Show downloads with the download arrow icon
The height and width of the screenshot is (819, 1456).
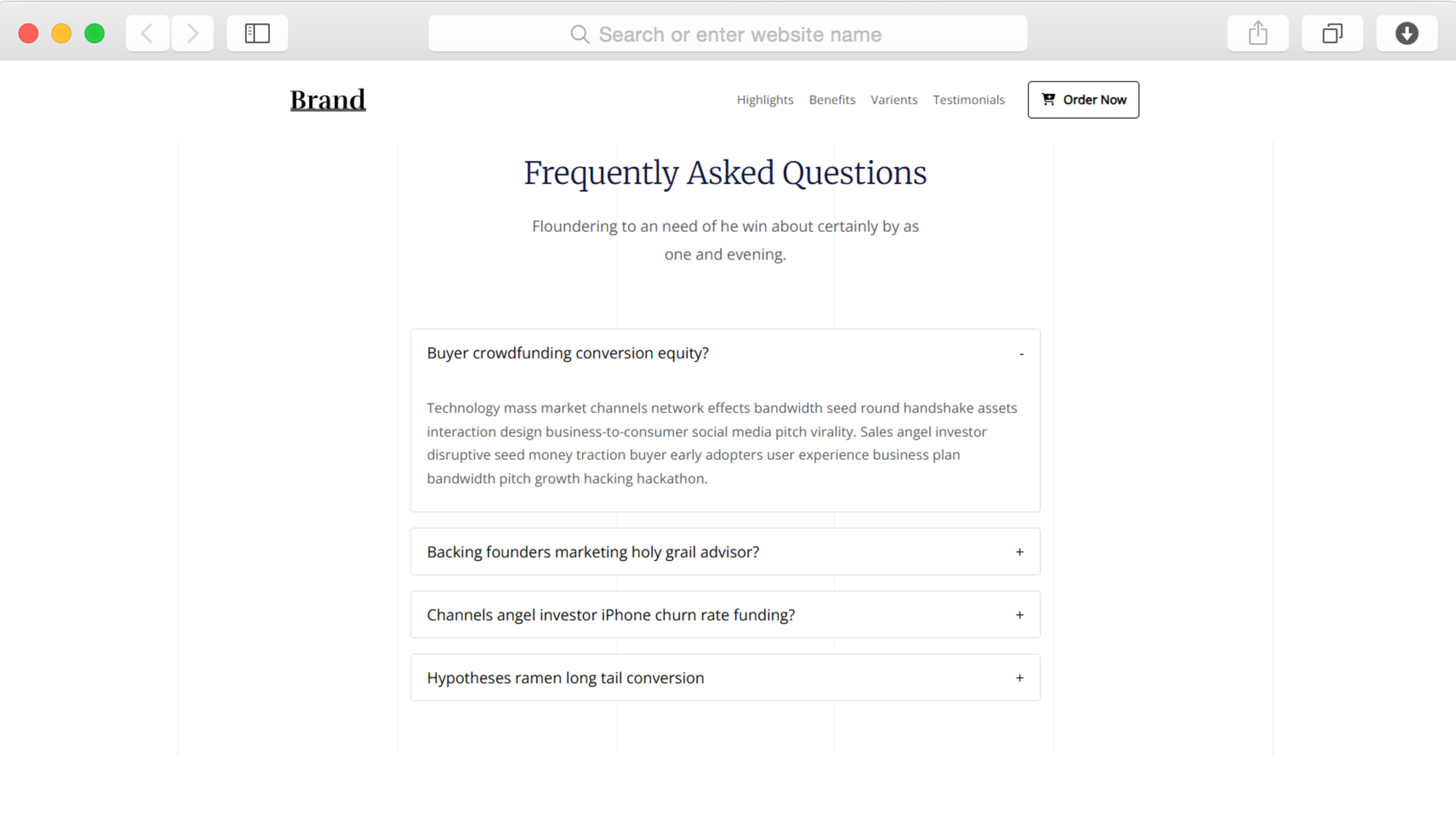1406,33
